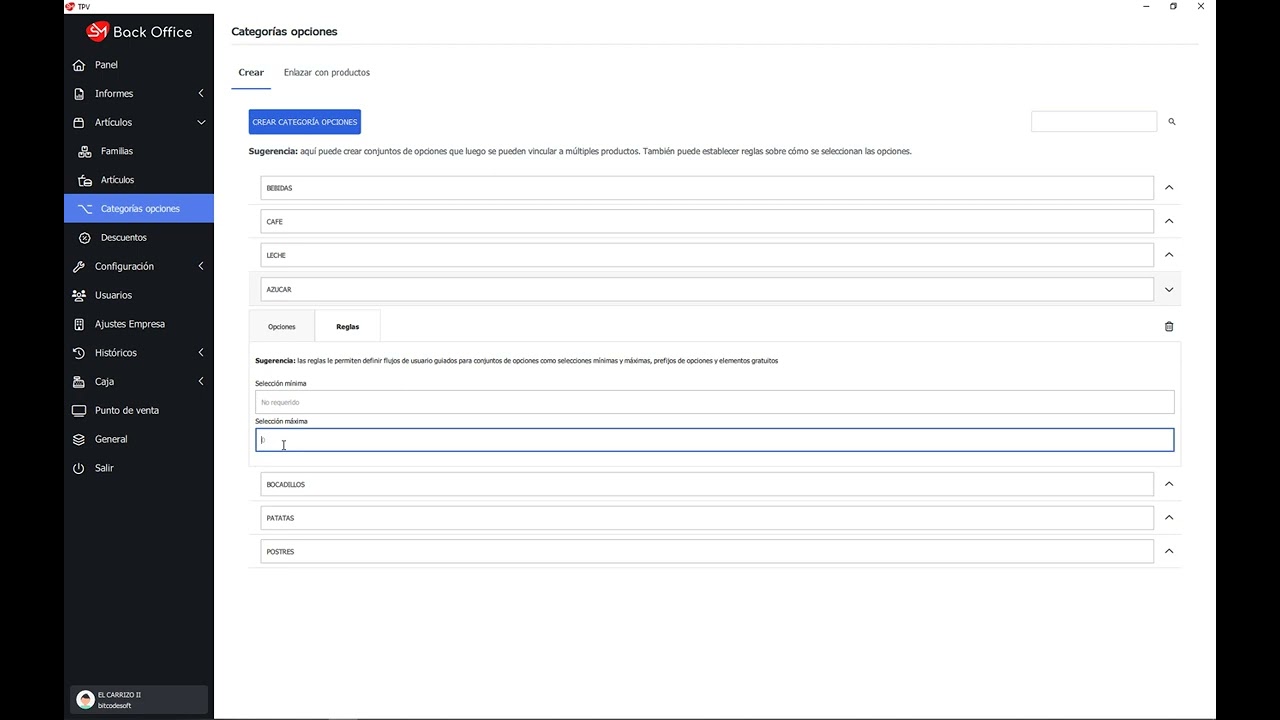Click the Ajustes Empresa building icon
Image resolution: width=1280 pixels, height=720 pixels.
(79, 324)
